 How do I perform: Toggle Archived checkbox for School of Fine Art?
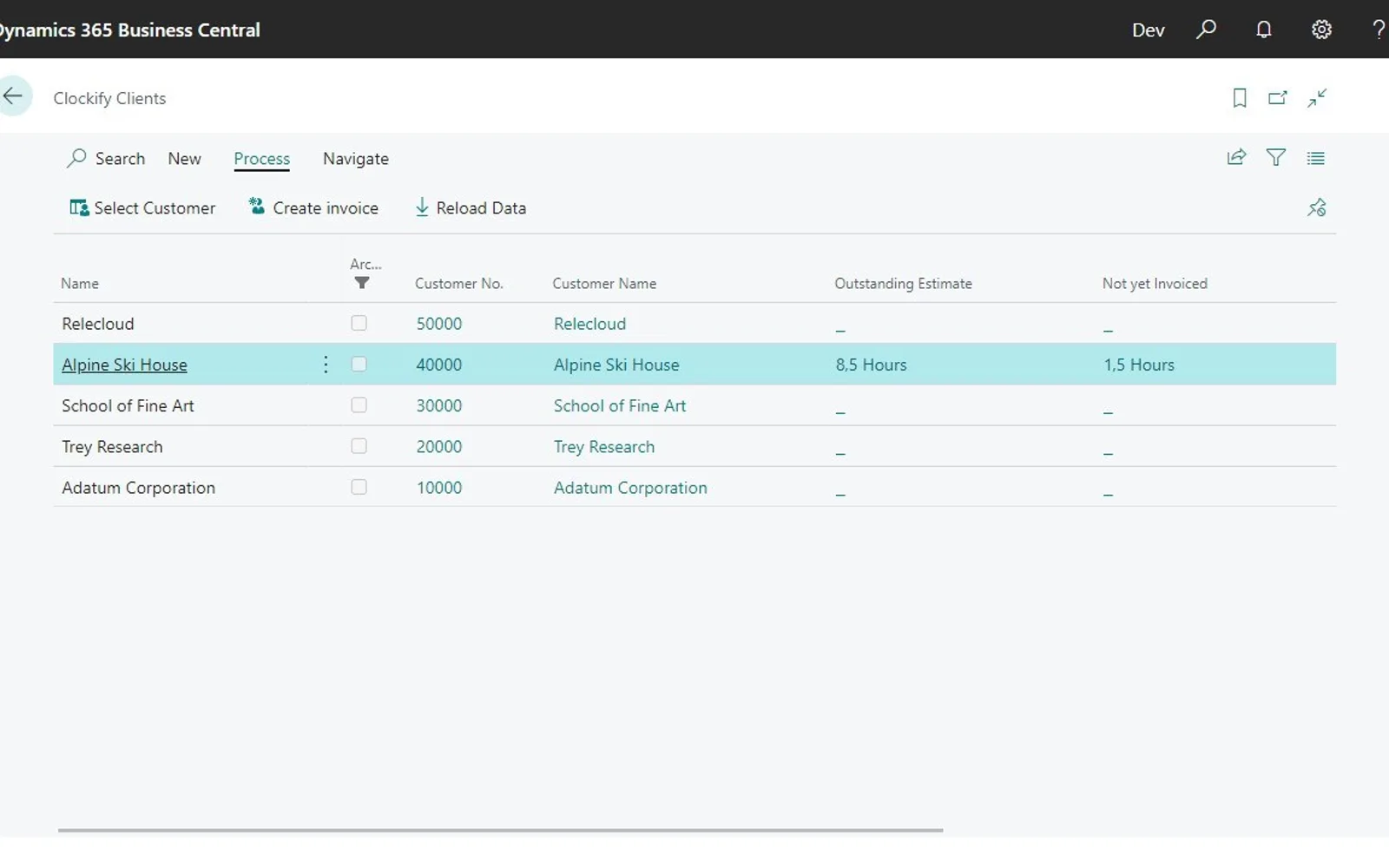click(x=359, y=405)
